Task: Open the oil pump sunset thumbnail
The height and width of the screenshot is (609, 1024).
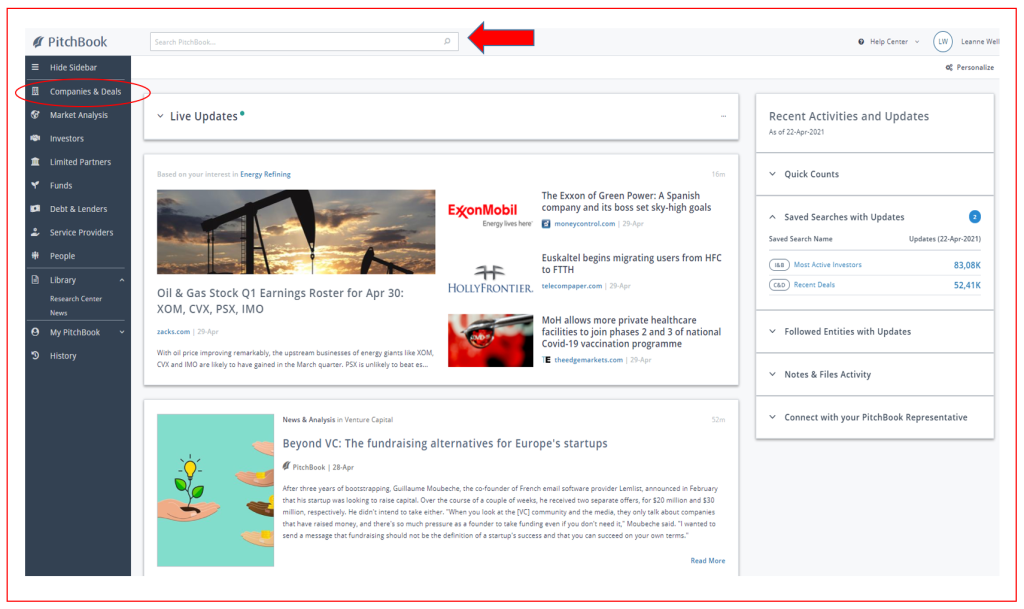Action: pos(296,232)
